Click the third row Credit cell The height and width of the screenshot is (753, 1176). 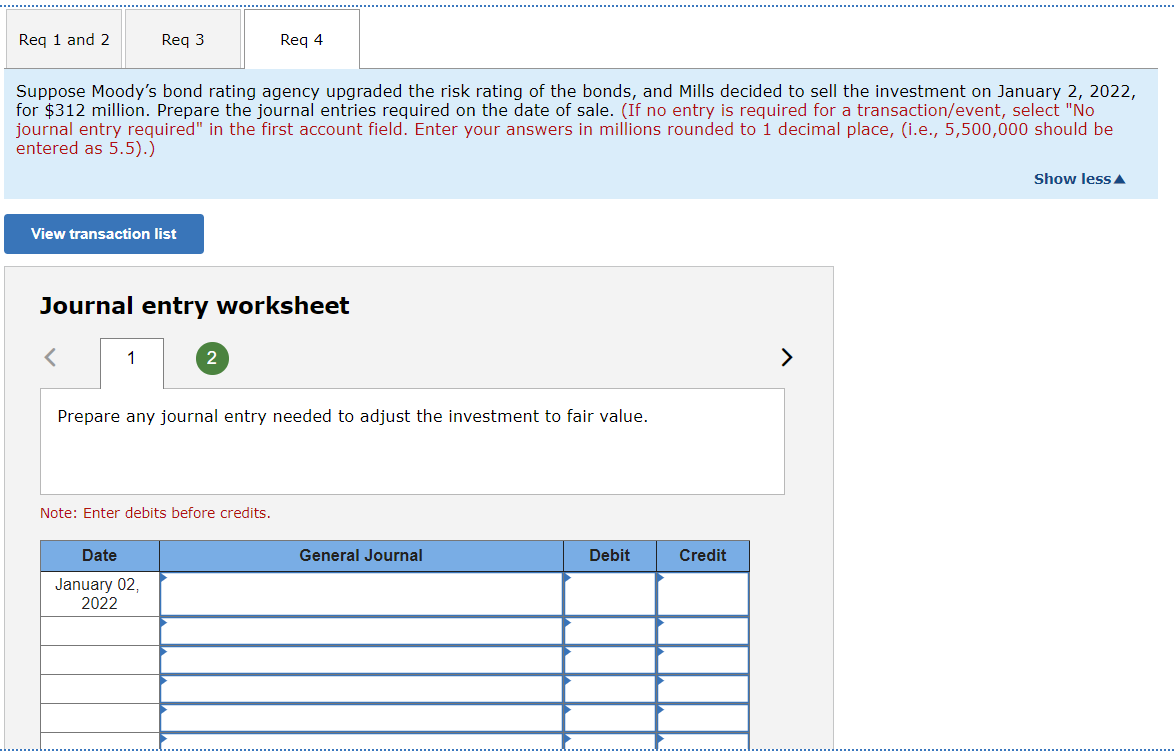tap(703, 660)
